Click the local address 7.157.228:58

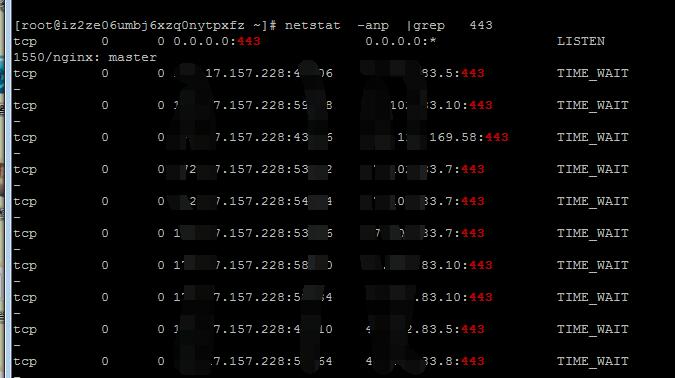tap(261, 265)
